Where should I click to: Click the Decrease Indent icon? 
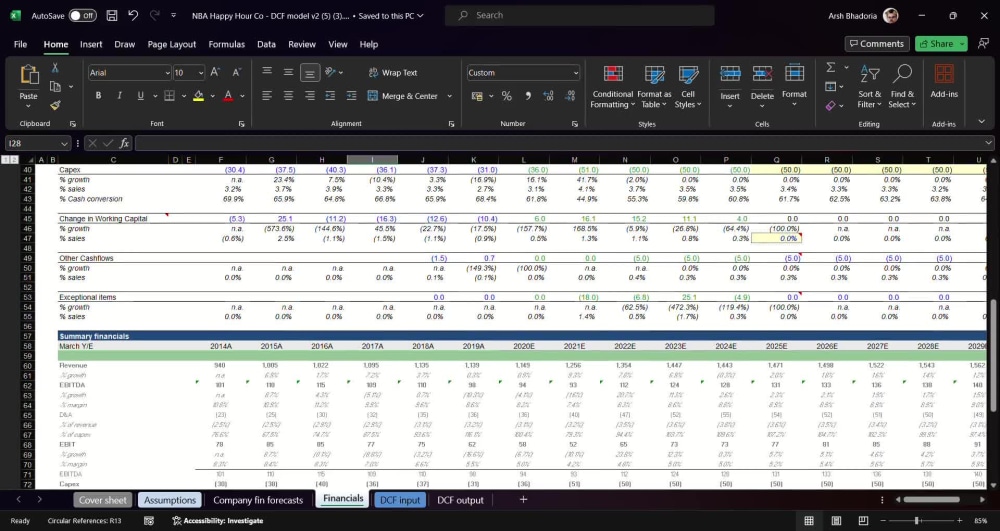(x=330, y=96)
